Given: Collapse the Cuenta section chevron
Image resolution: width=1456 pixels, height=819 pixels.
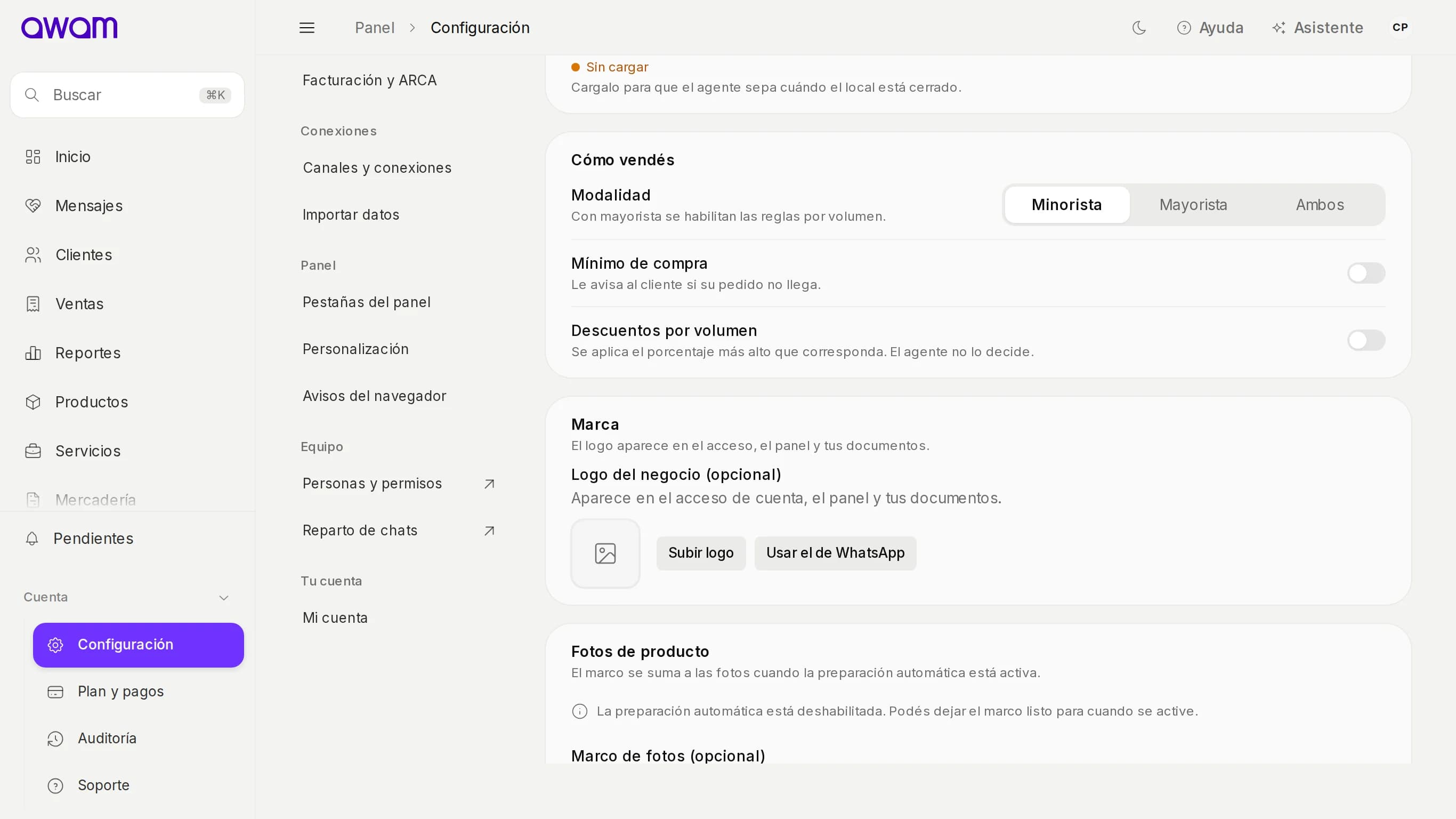Looking at the screenshot, I should [224, 598].
